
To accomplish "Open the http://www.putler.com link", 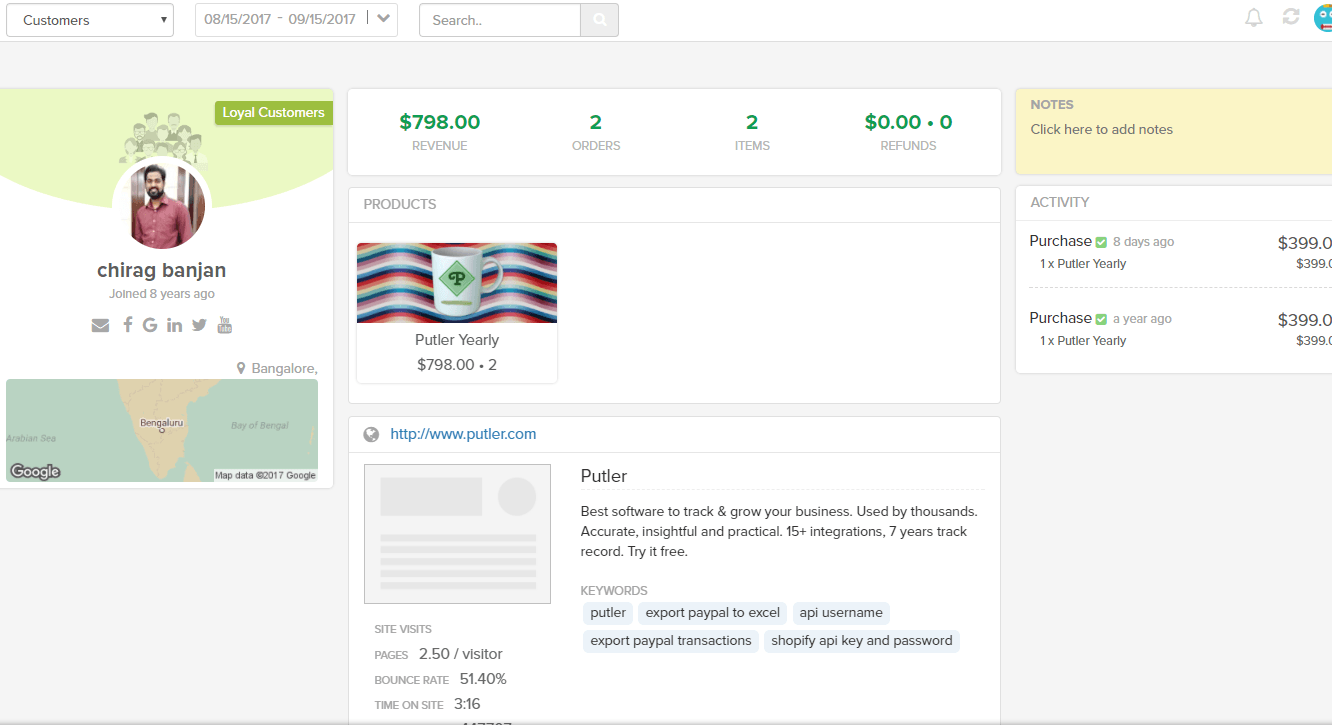I will click(x=463, y=434).
